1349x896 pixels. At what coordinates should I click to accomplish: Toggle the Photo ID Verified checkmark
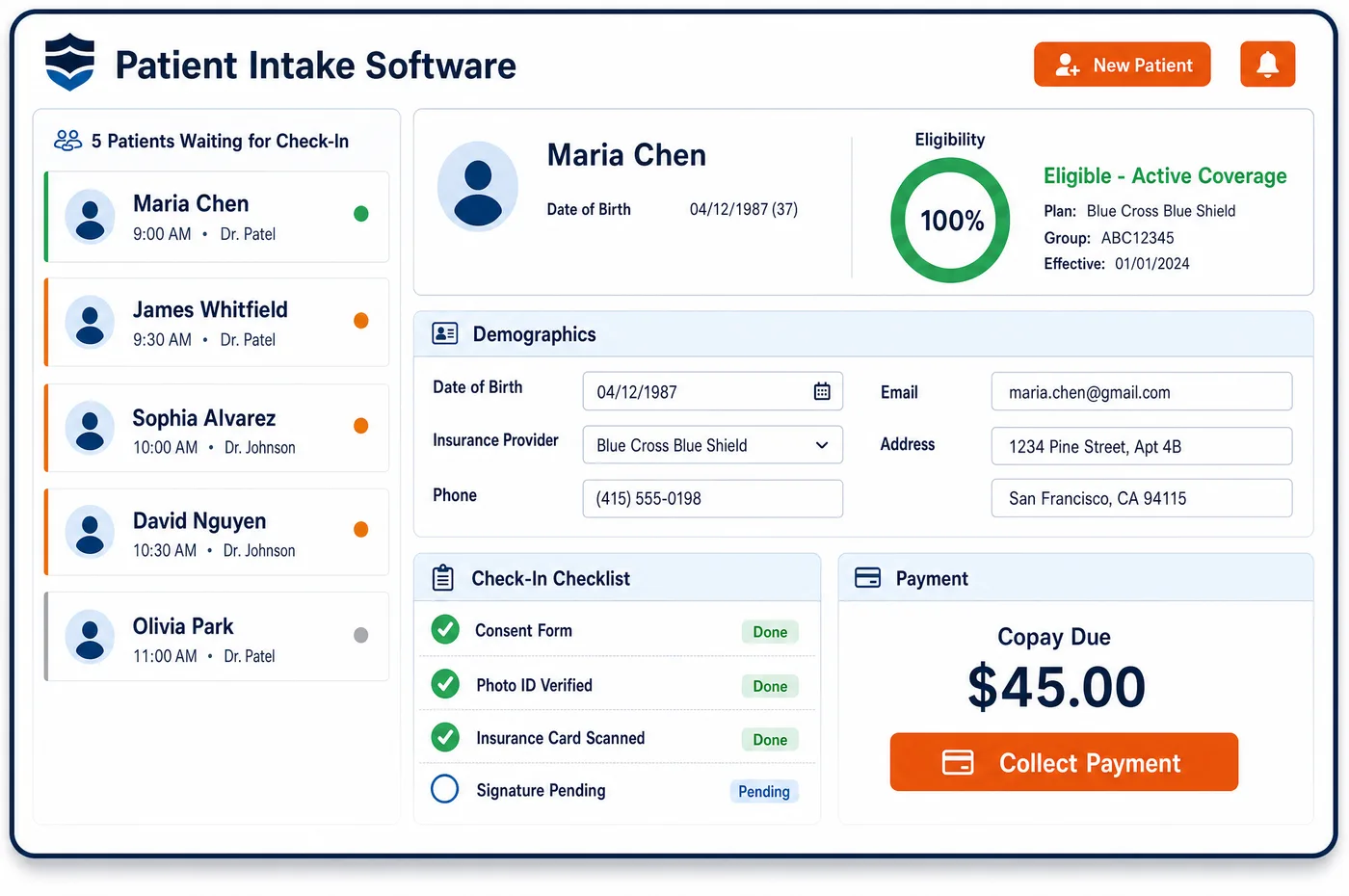coord(445,684)
